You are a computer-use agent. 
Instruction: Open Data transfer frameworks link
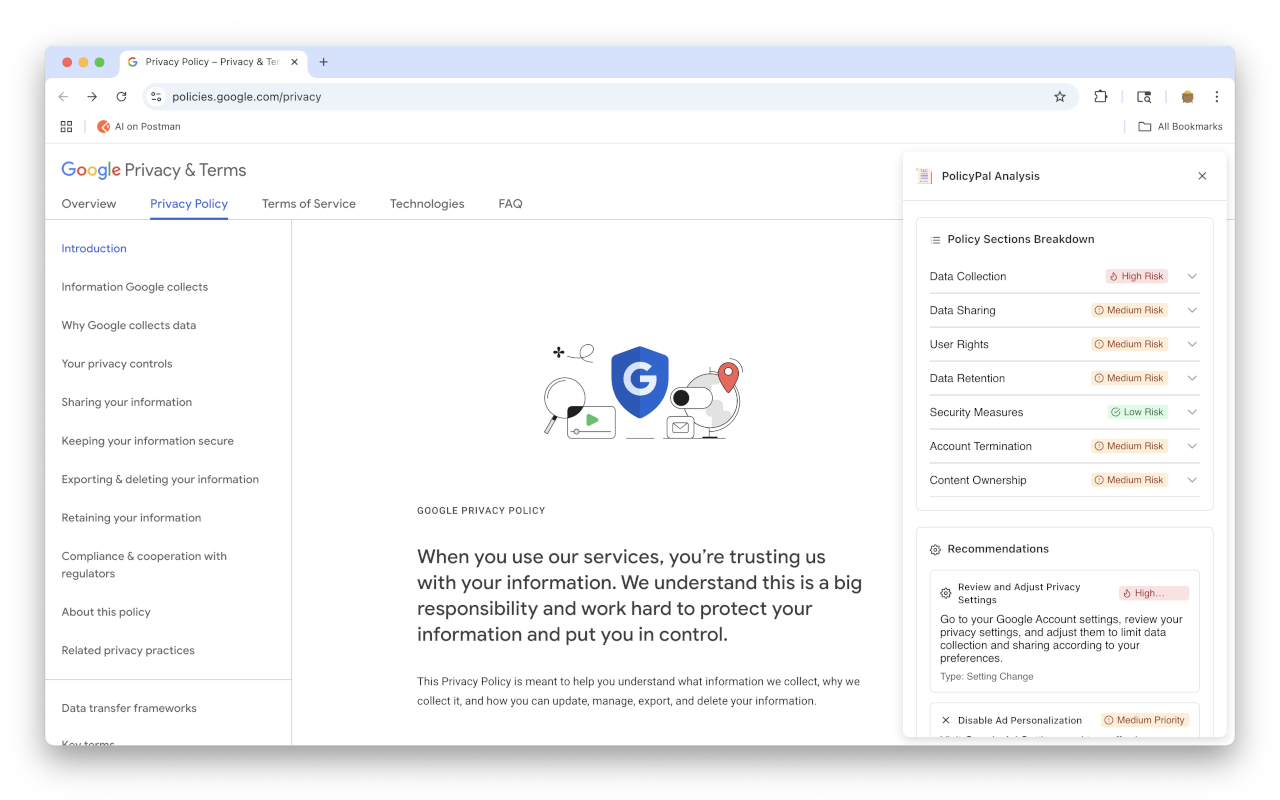tap(129, 709)
